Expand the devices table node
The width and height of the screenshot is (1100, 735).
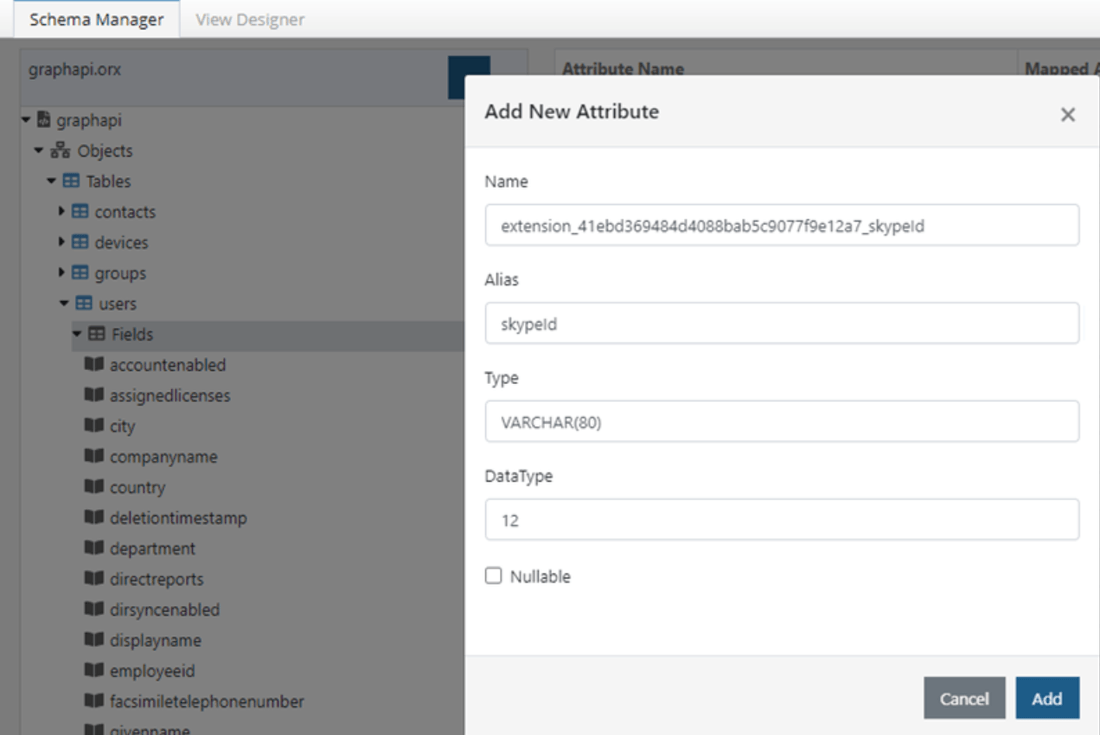point(61,242)
